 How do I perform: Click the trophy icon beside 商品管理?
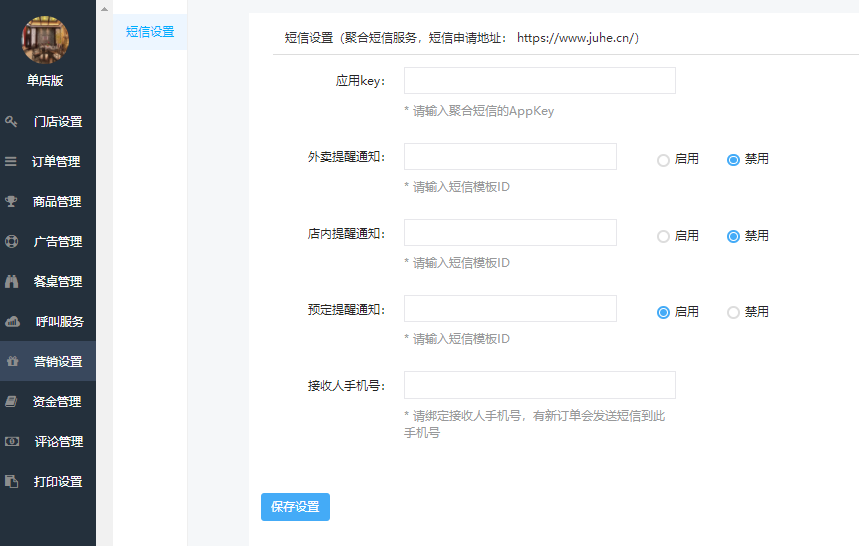(11, 201)
